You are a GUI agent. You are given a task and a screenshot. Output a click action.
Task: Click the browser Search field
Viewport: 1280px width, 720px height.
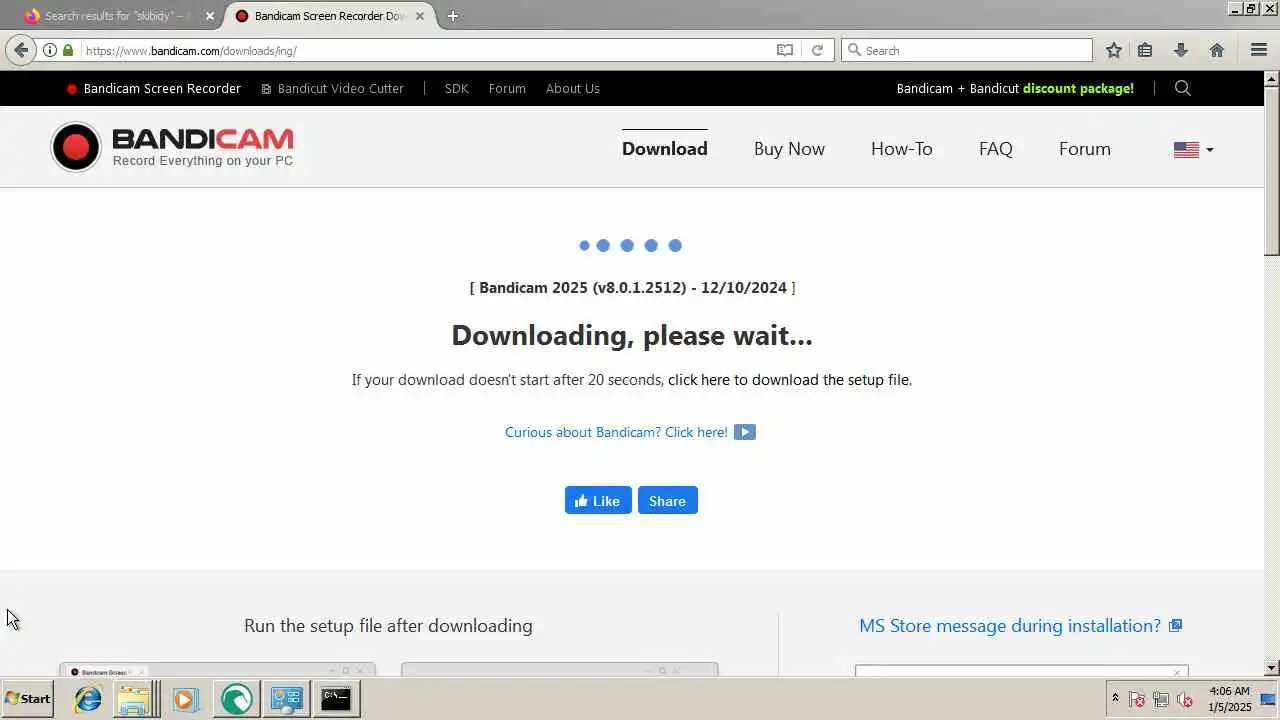[x=967, y=50]
